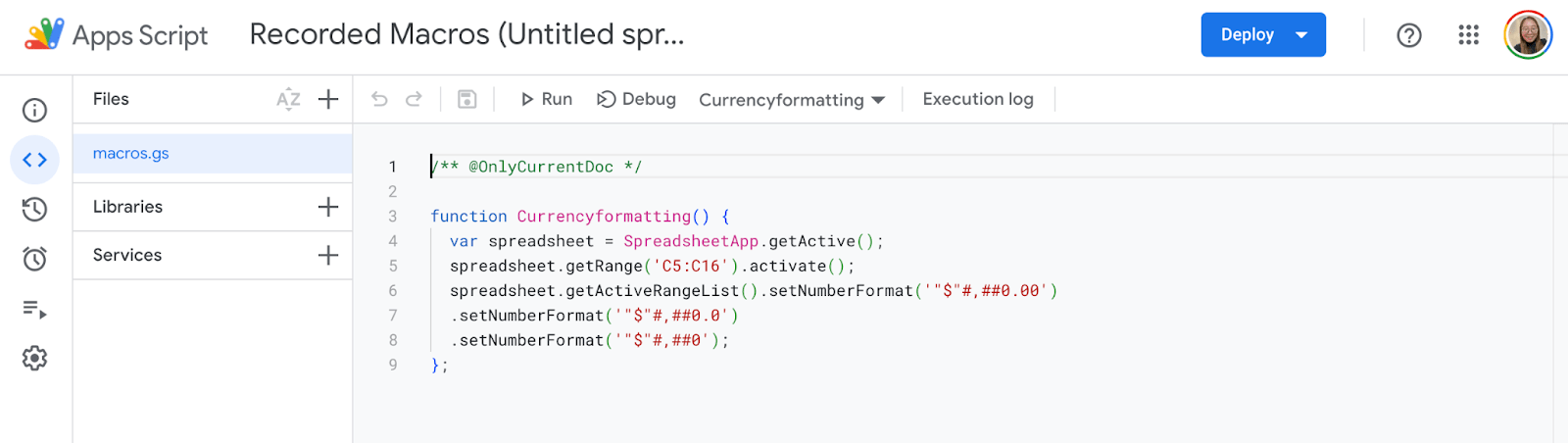
Task: Click the Undo arrow in editor toolbar
Action: point(379,99)
